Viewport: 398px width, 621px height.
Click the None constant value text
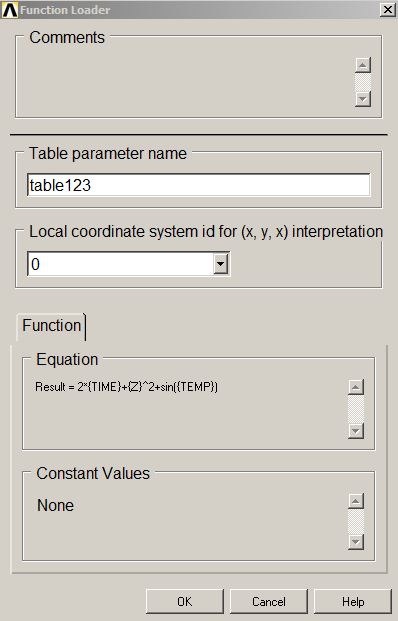coord(55,505)
